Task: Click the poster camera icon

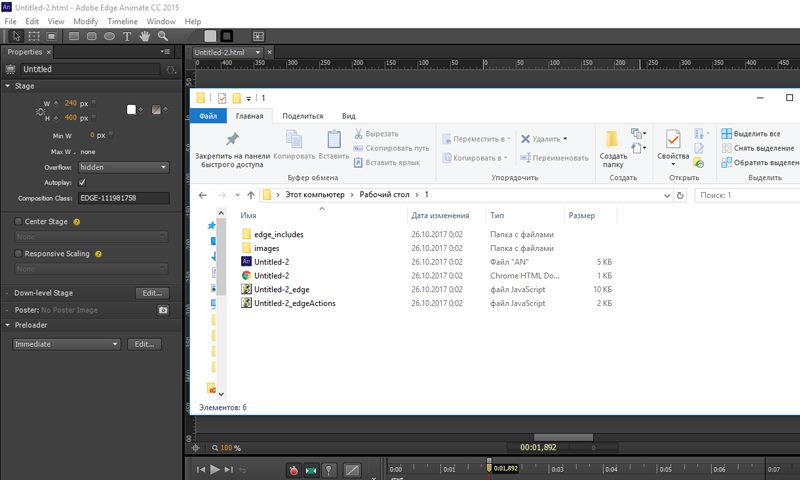Action: (x=163, y=310)
